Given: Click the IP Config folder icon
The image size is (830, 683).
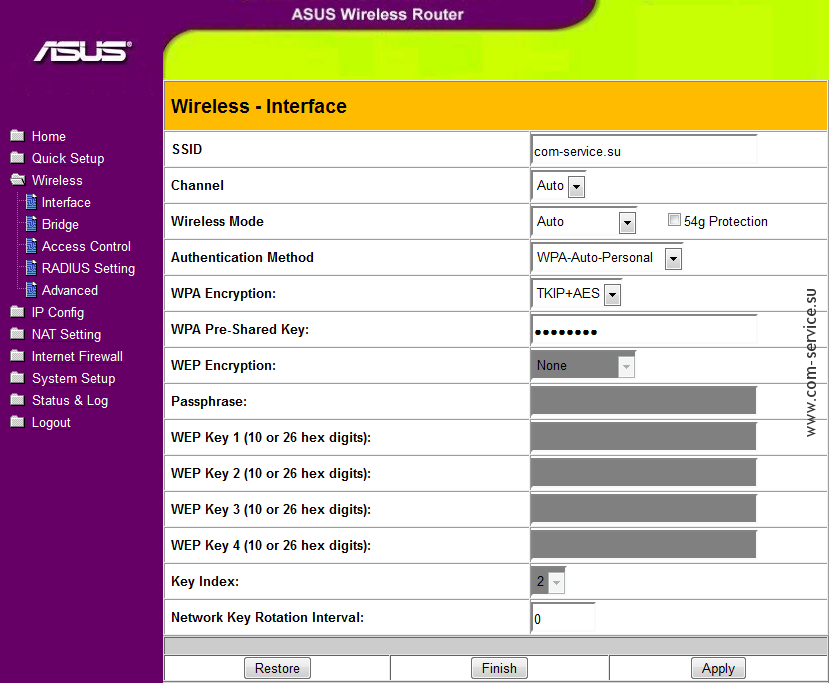Looking at the screenshot, I should point(17,312).
